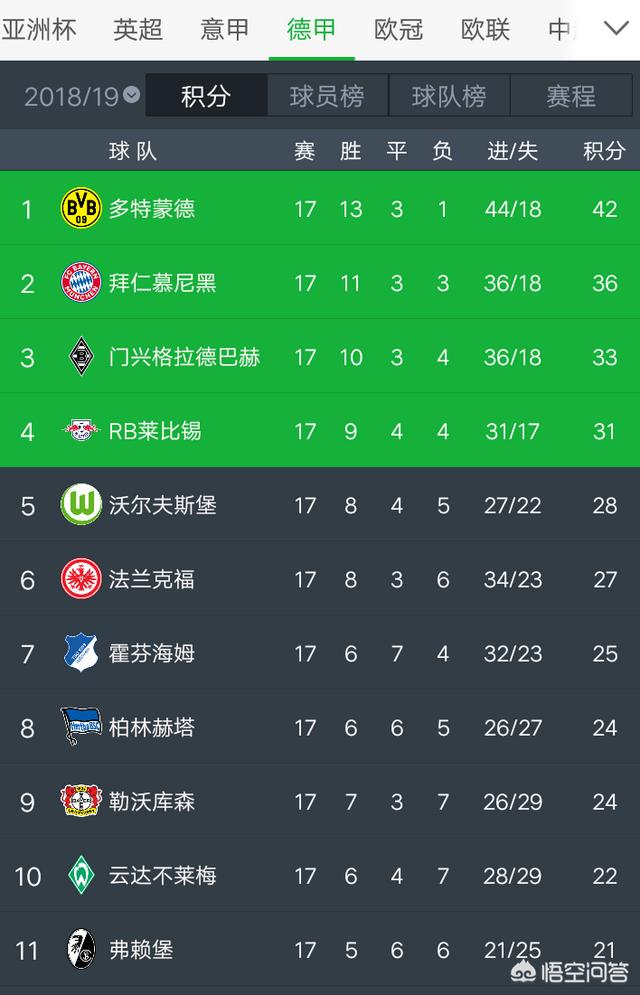The width and height of the screenshot is (640, 995).
Task: Tap the Mönchengladbach diamond logo
Action: click(81, 357)
